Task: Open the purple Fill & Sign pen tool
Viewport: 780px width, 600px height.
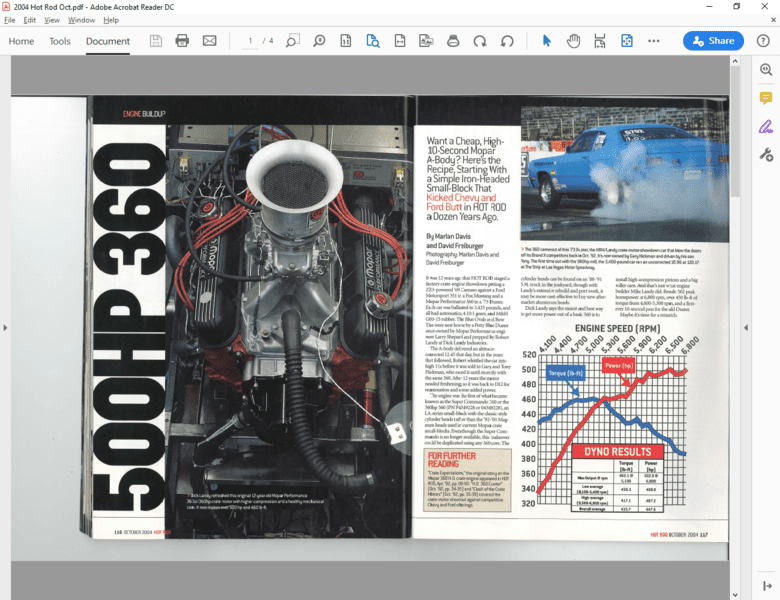Action: tap(765, 126)
